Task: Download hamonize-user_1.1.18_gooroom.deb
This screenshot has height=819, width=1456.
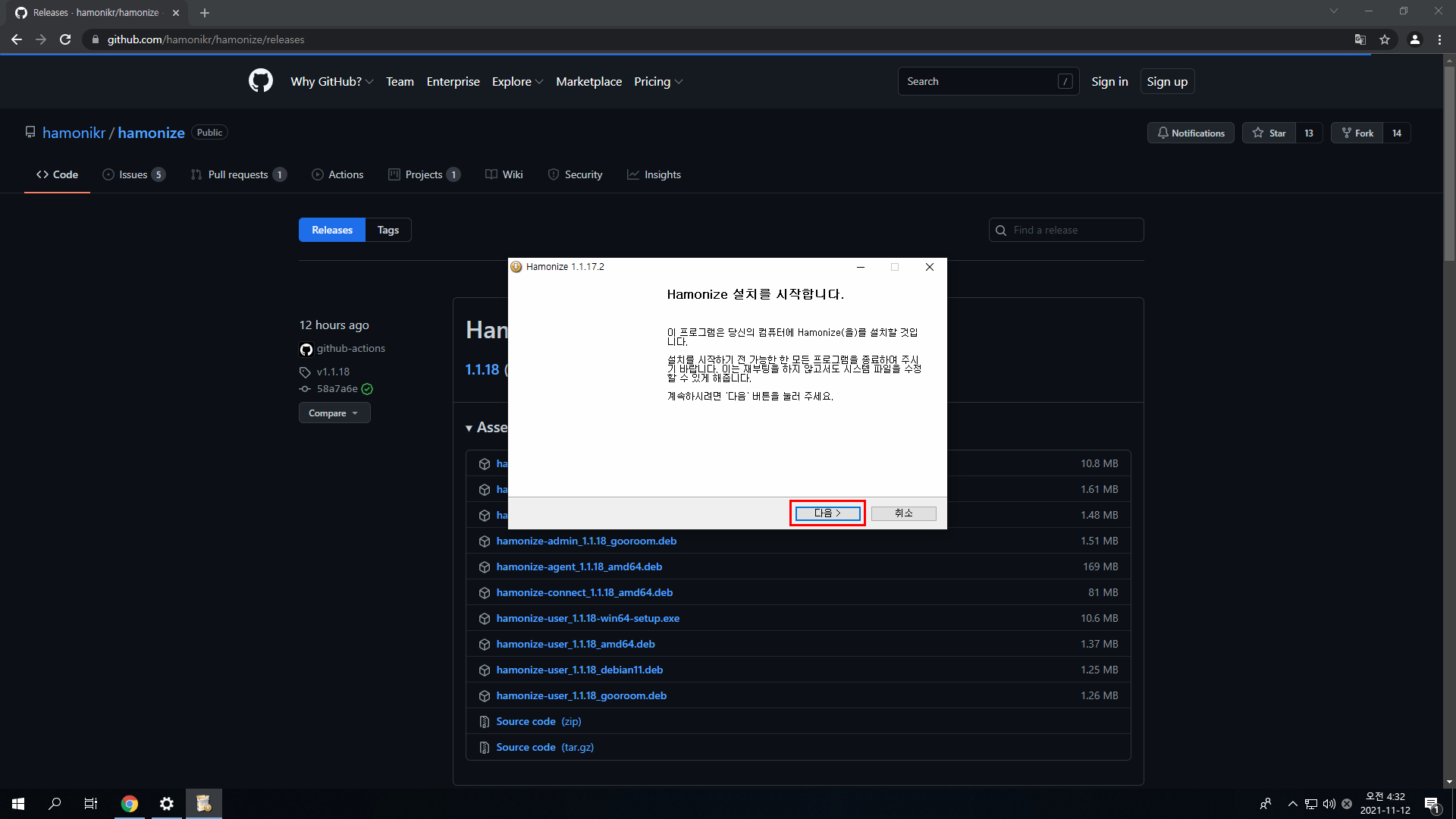Action: pyautogui.click(x=582, y=696)
